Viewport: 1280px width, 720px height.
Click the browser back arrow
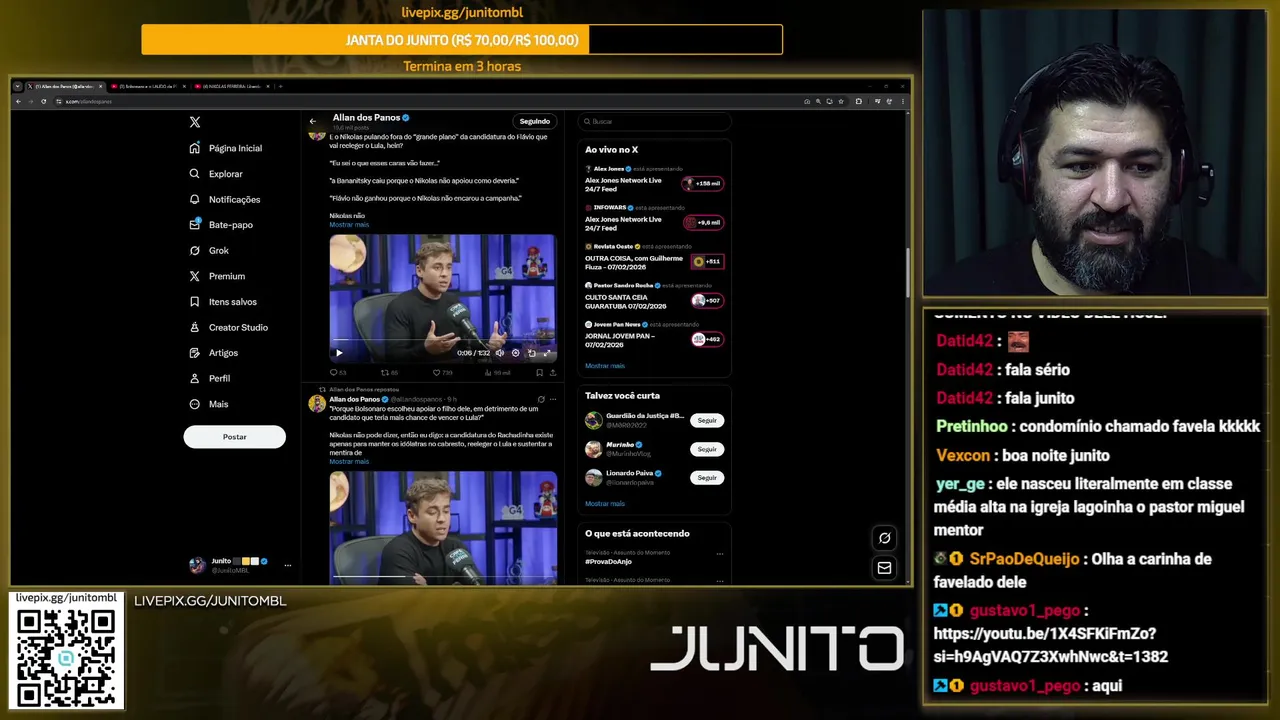point(18,101)
